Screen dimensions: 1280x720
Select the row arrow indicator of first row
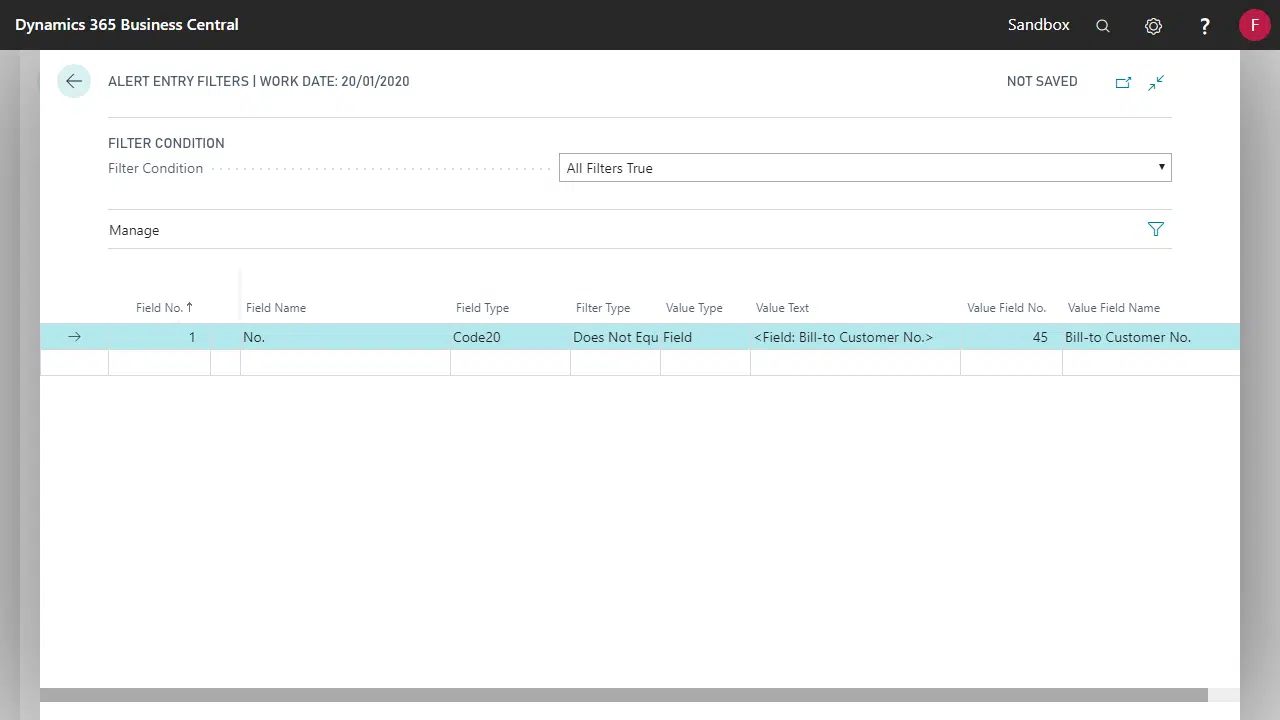[x=74, y=337]
